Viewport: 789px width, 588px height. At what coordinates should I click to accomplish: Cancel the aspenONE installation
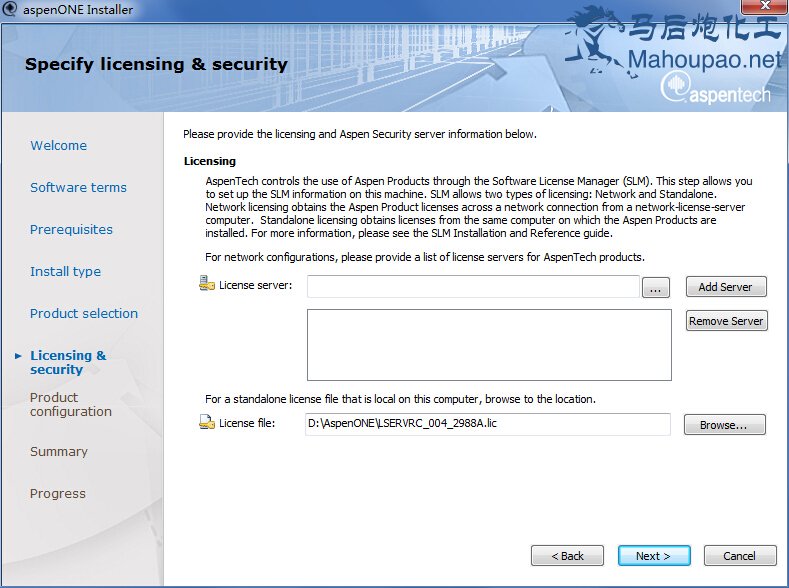click(x=740, y=555)
